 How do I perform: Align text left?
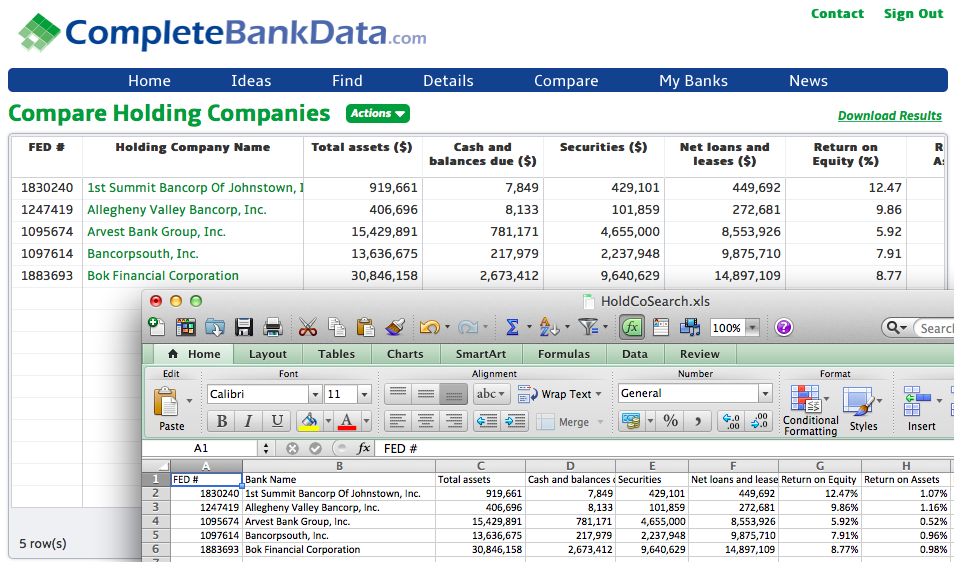[398, 421]
